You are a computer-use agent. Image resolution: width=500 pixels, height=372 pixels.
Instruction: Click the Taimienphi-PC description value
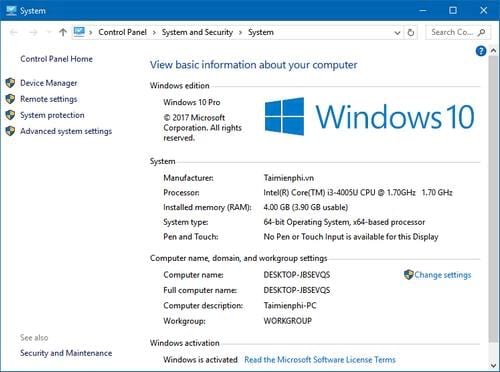(290, 306)
